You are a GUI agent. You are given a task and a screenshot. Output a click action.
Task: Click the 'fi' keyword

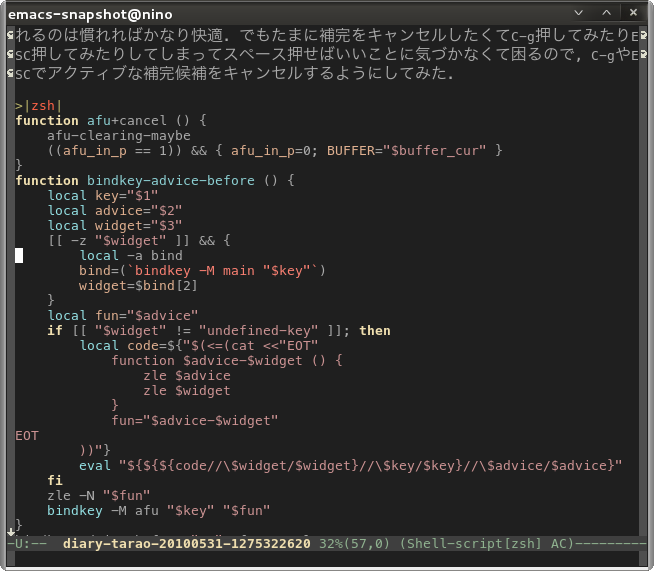pyautogui.click(x=55, y=481)
